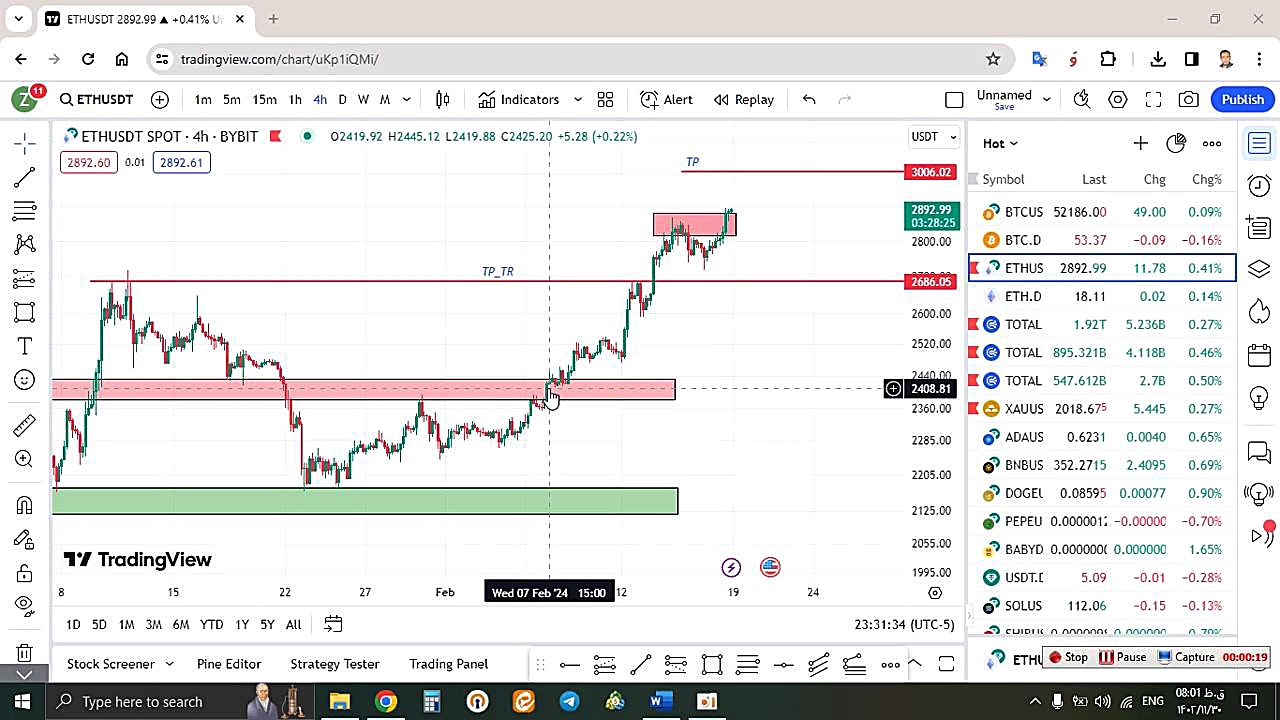Click the Publish button
Image resolution: width=1280 pixels, height=720 pixels.
tap(1243, 99)
